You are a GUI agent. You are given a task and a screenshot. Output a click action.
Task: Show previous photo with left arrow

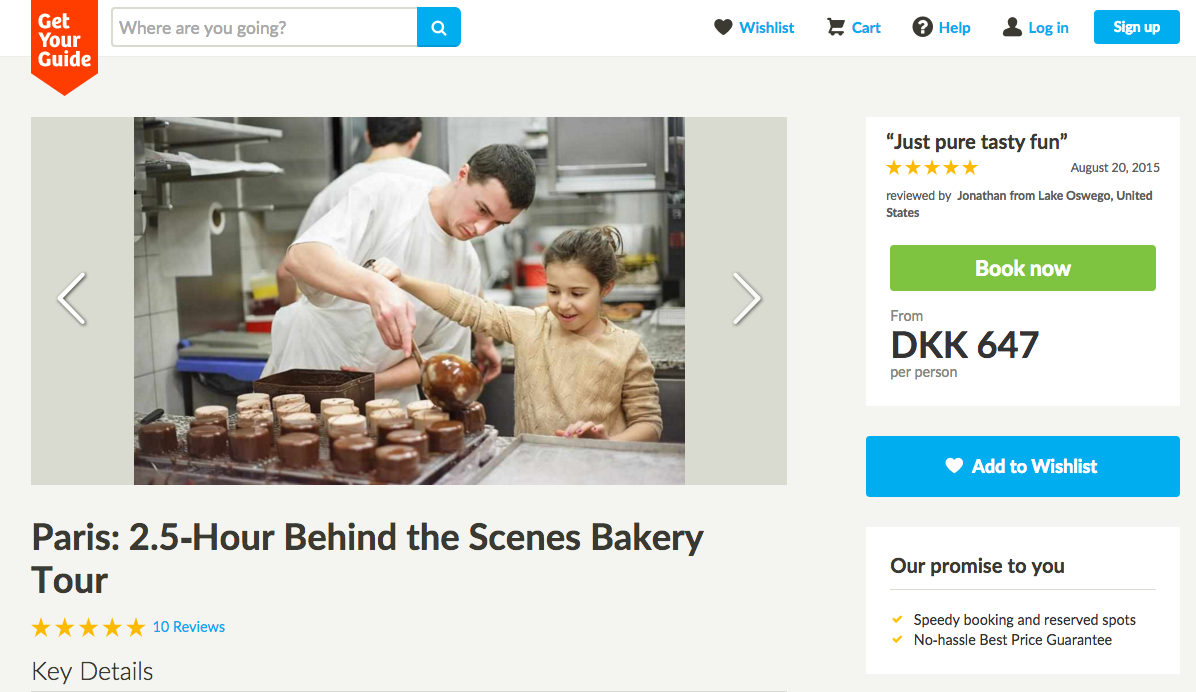72,299
